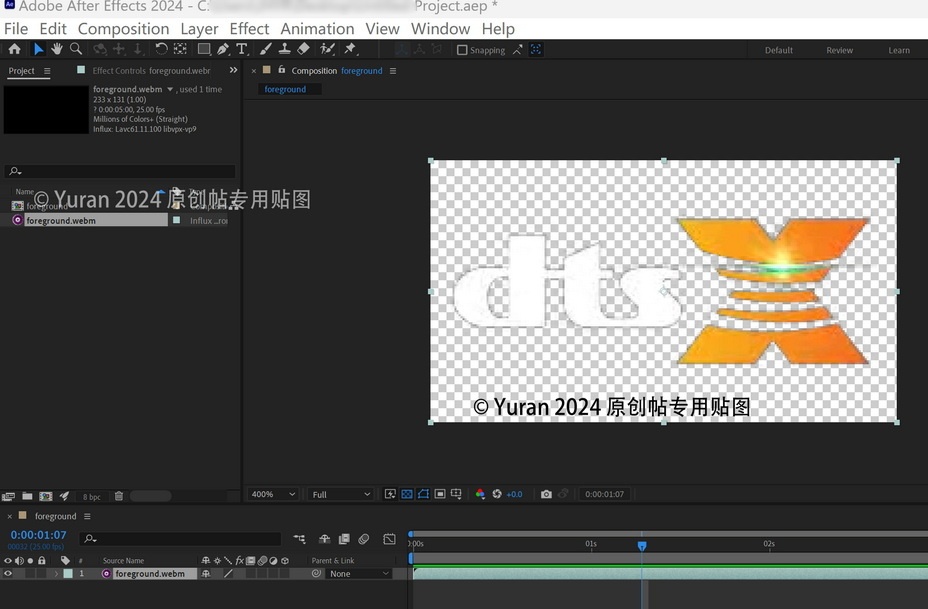The height and width of the screenshot is (609, 928).
Task: Go to the Home screen icon
Action: [x=14, y=49]
